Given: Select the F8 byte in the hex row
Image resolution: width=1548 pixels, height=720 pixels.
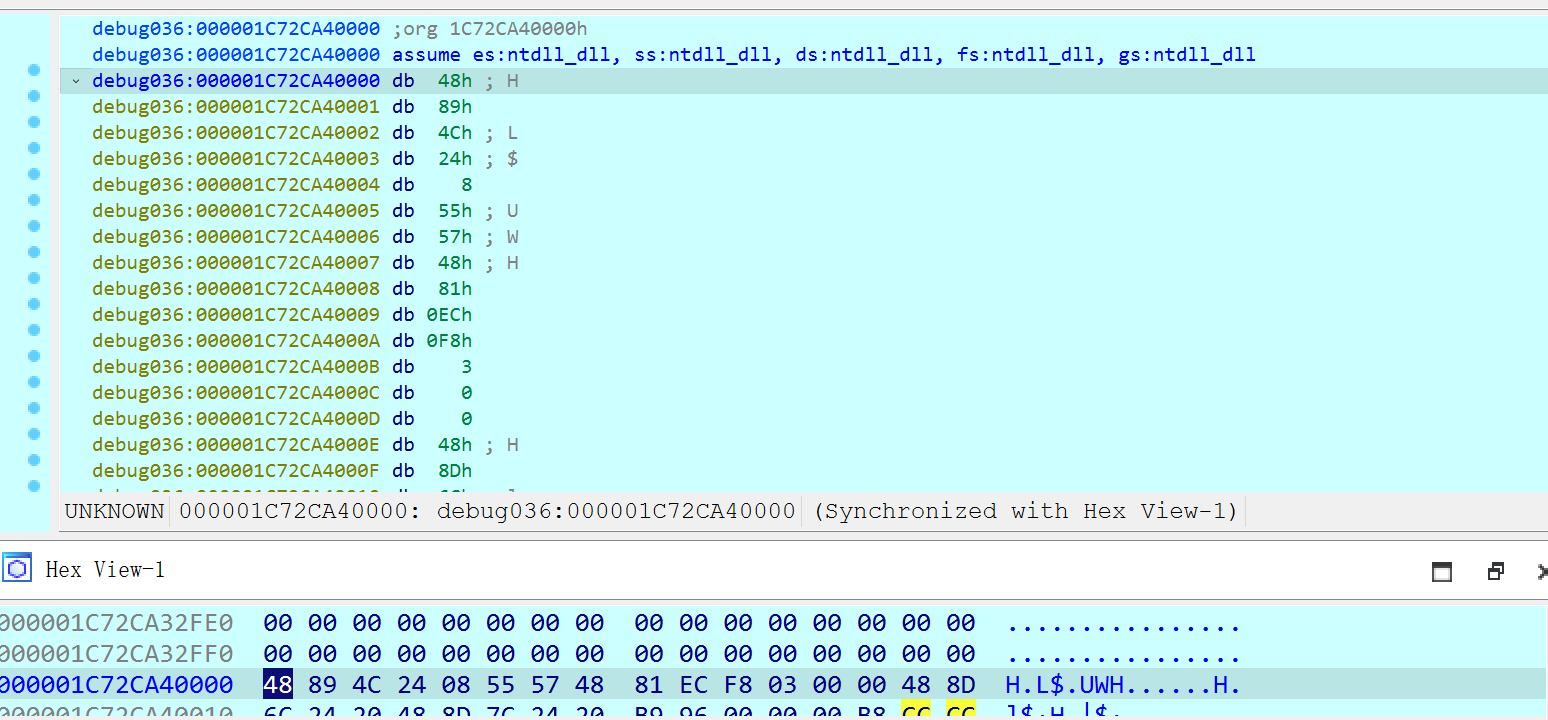Looking at the screenshot, I should coord(737,685).
